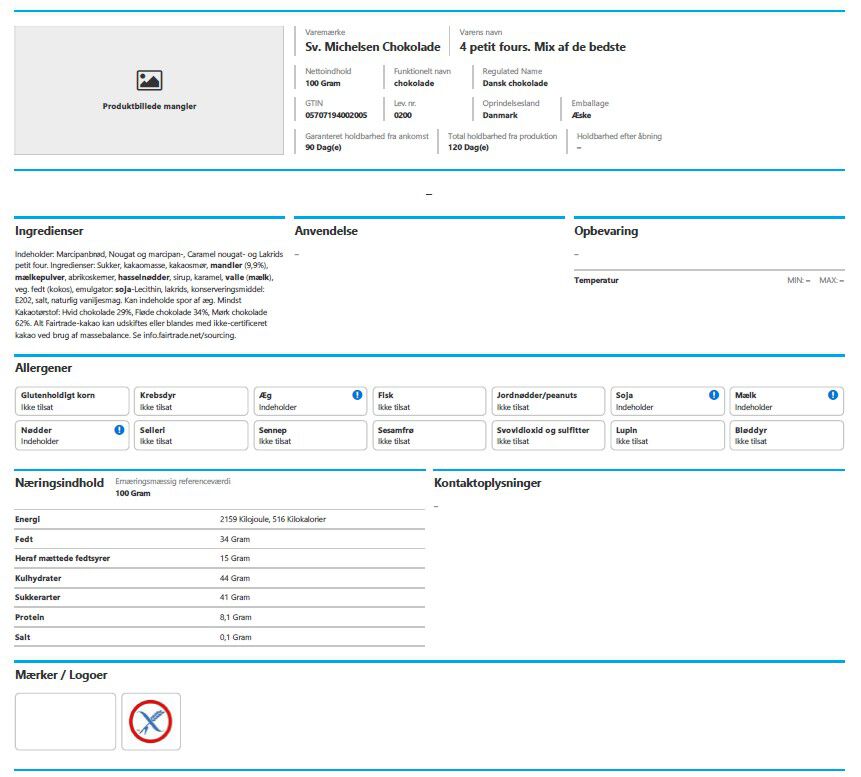Viewport: 861px width, 777px height.
Task: Select the Lupin allergen card
Action: click(667, 435)
